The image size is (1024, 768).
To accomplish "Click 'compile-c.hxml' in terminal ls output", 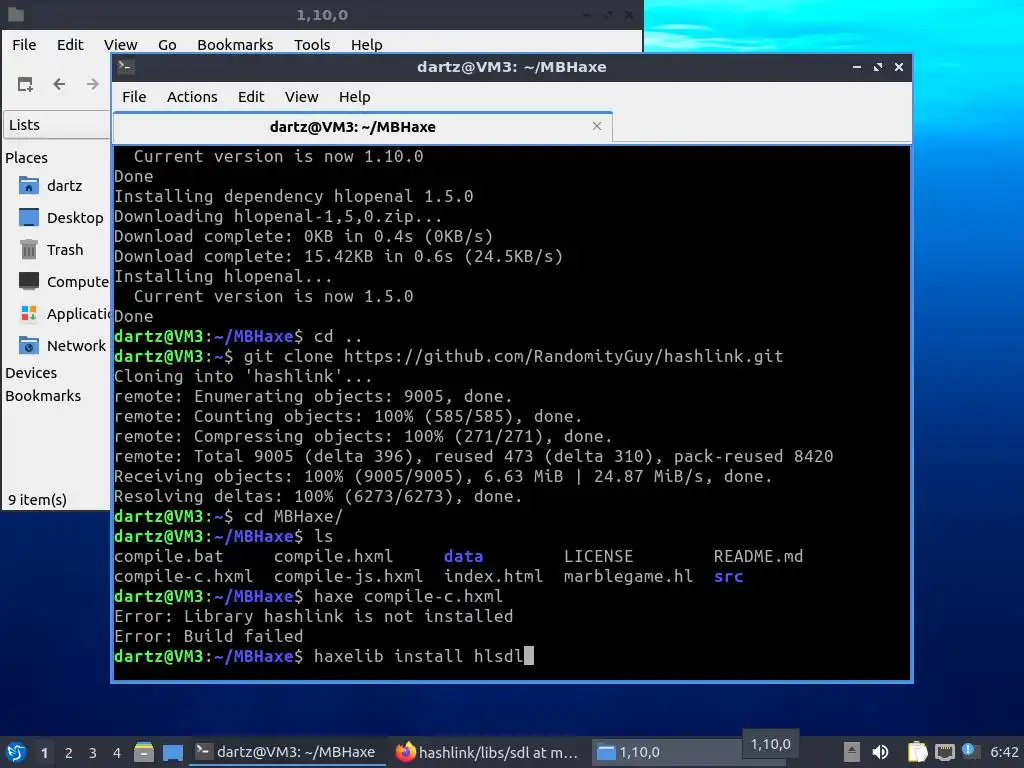I will 184,577.
